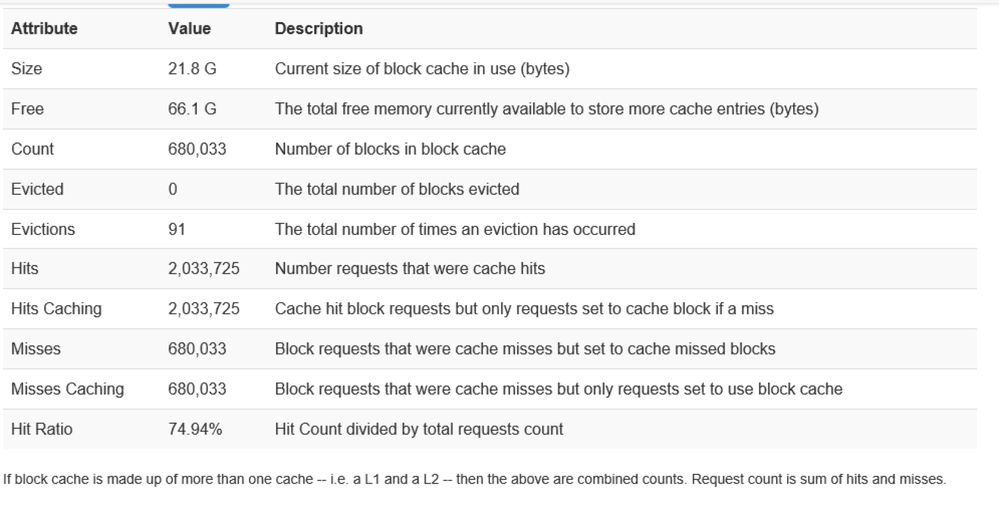
Task: Click the Attribute column header
Action: 44,29
